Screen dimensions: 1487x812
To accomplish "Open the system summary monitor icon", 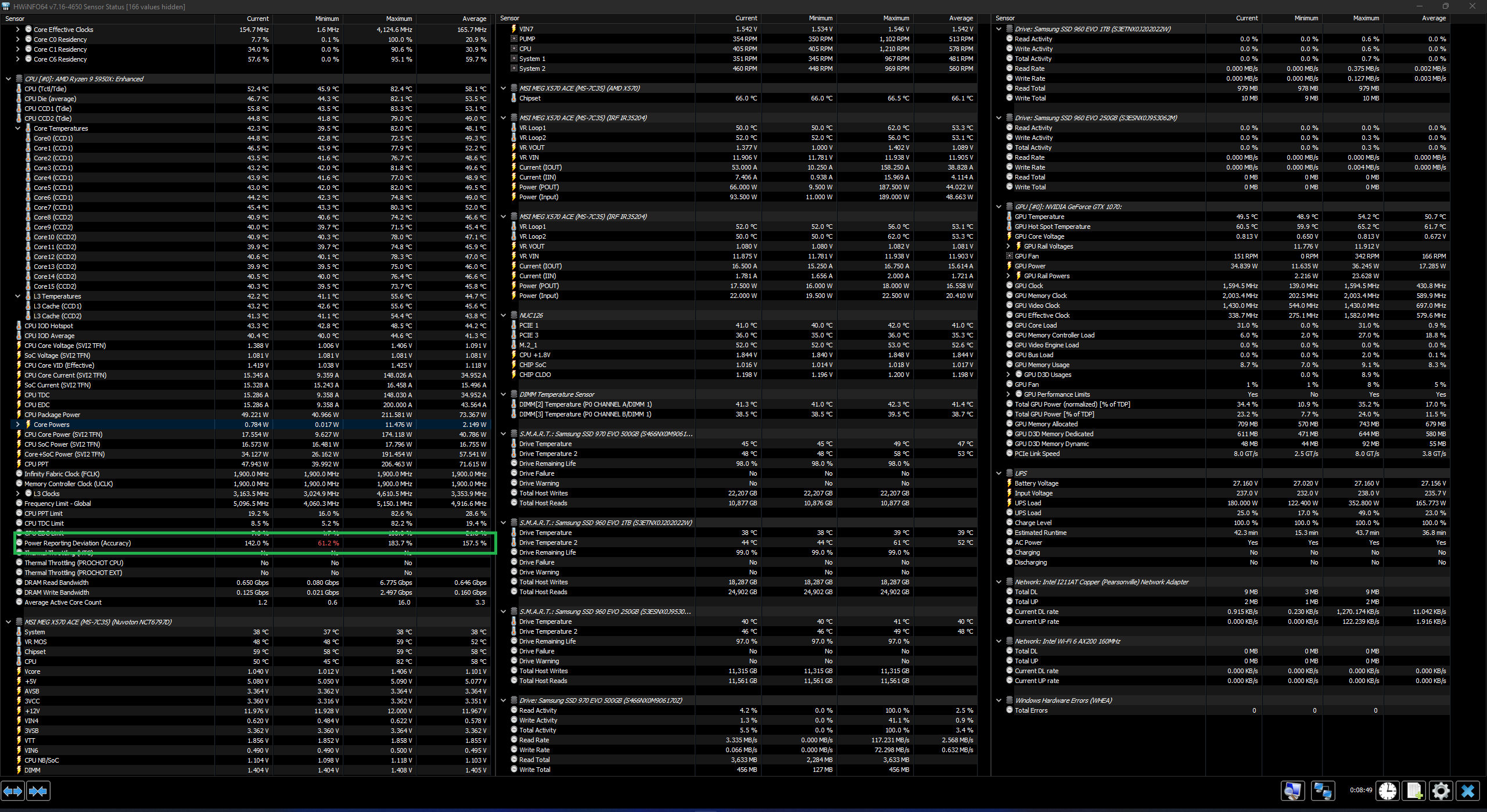I will pos(1292,791).
